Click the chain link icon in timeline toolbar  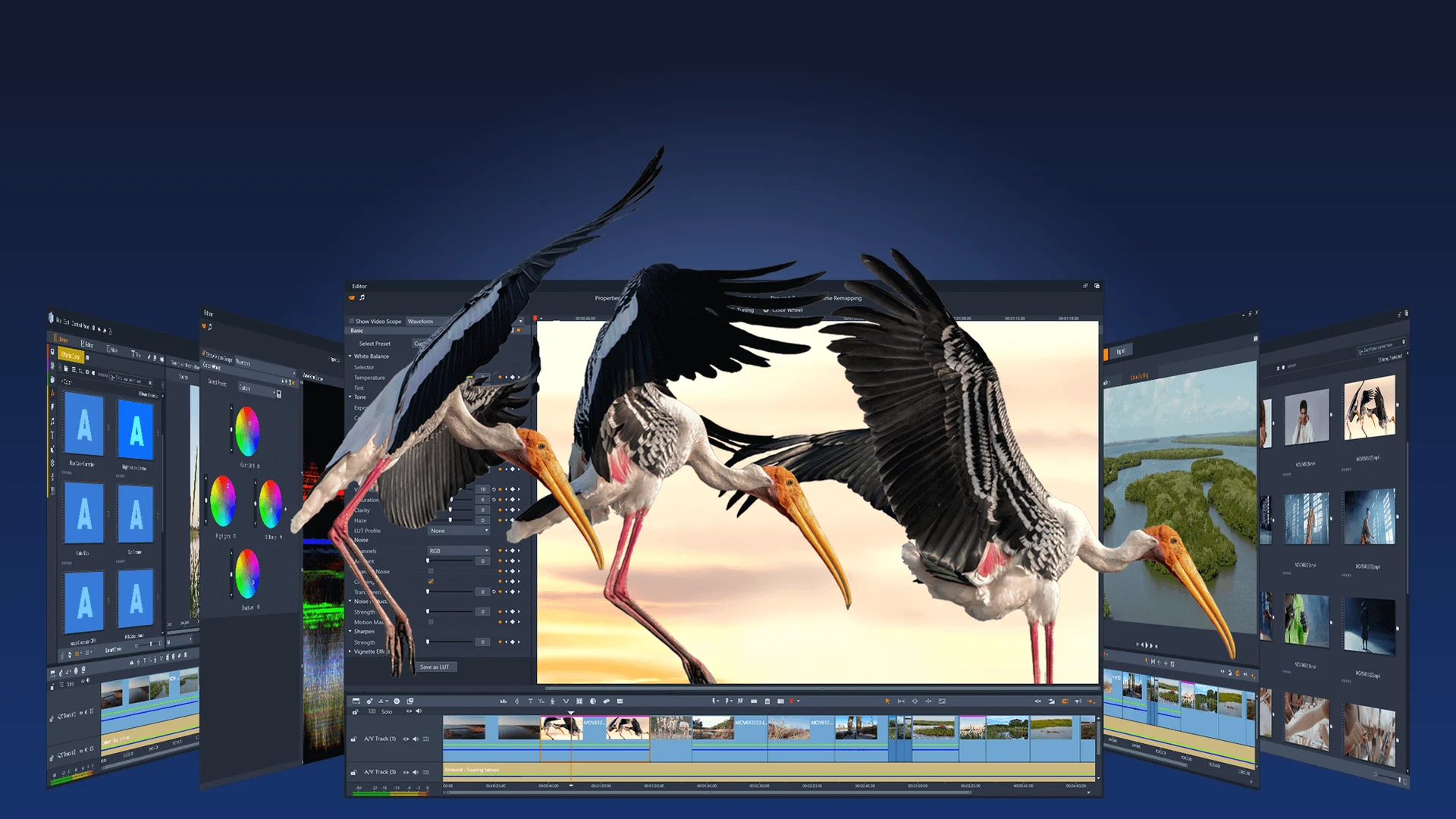click(607, 701)
